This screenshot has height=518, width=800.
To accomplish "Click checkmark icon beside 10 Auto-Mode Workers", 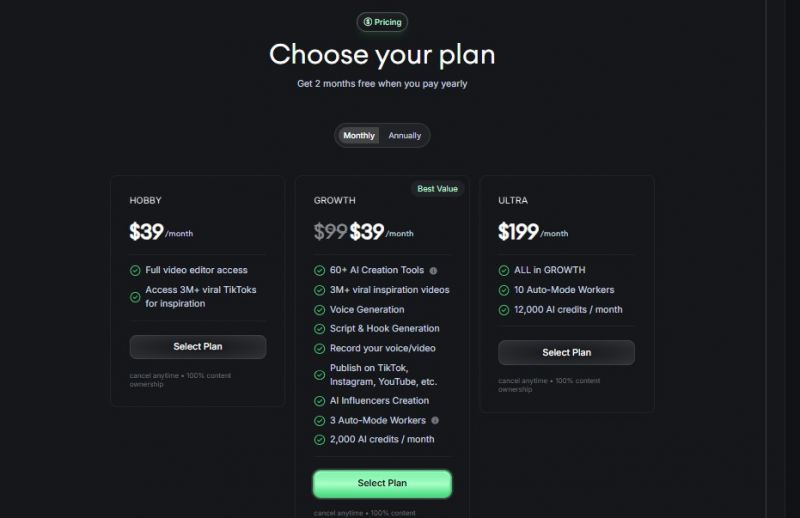I will tap(504, 290).
